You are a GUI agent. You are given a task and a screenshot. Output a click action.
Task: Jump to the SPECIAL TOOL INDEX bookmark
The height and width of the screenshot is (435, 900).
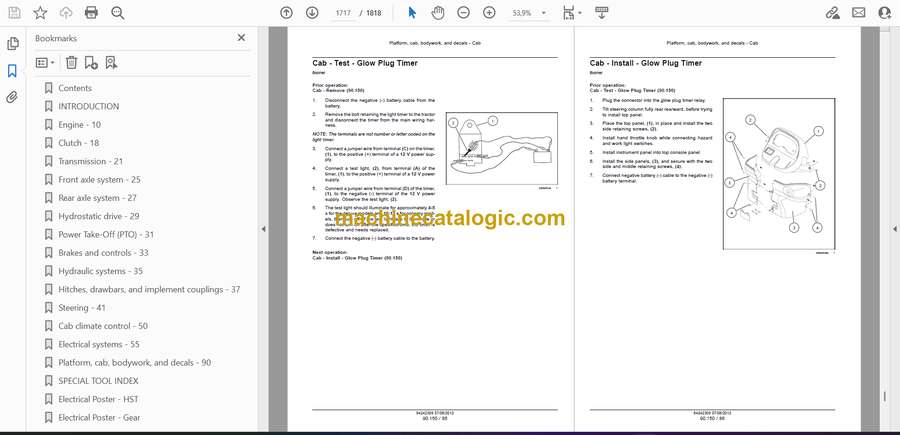98,381
